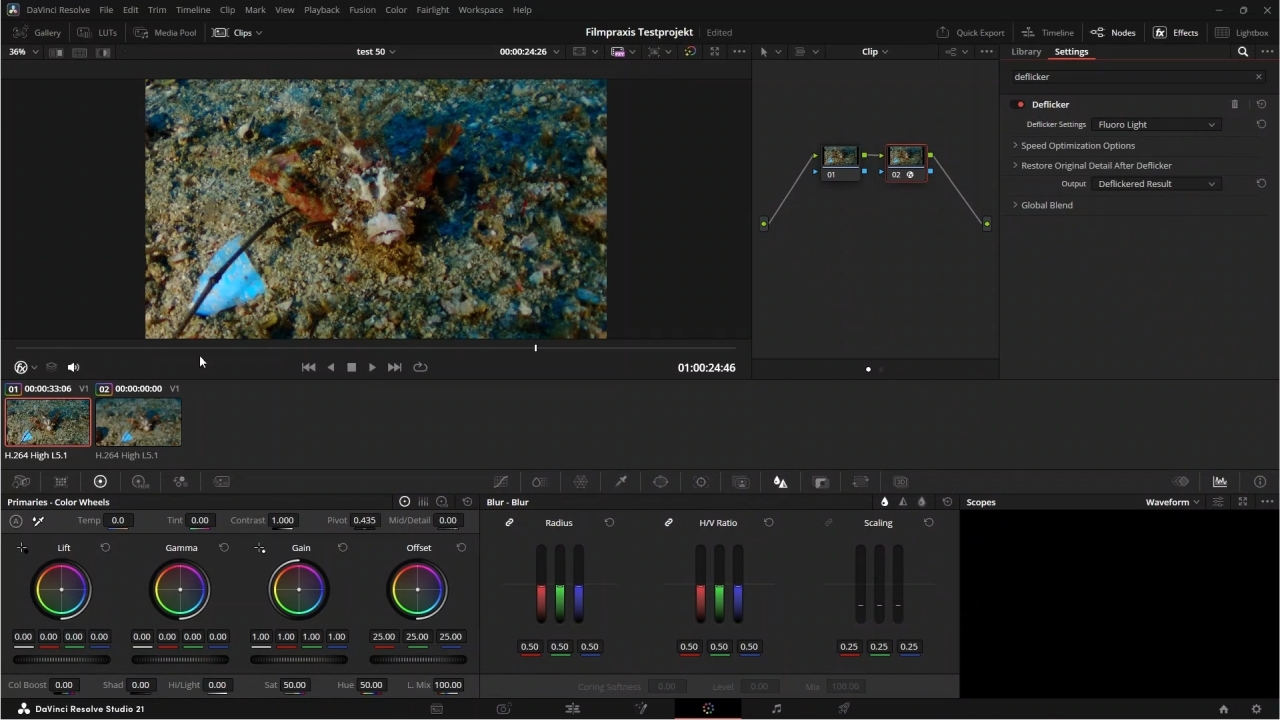Switch Primaries to Color Wheels mode
The width and height of the screenshot is (1280, 720).
coord(404,502)
